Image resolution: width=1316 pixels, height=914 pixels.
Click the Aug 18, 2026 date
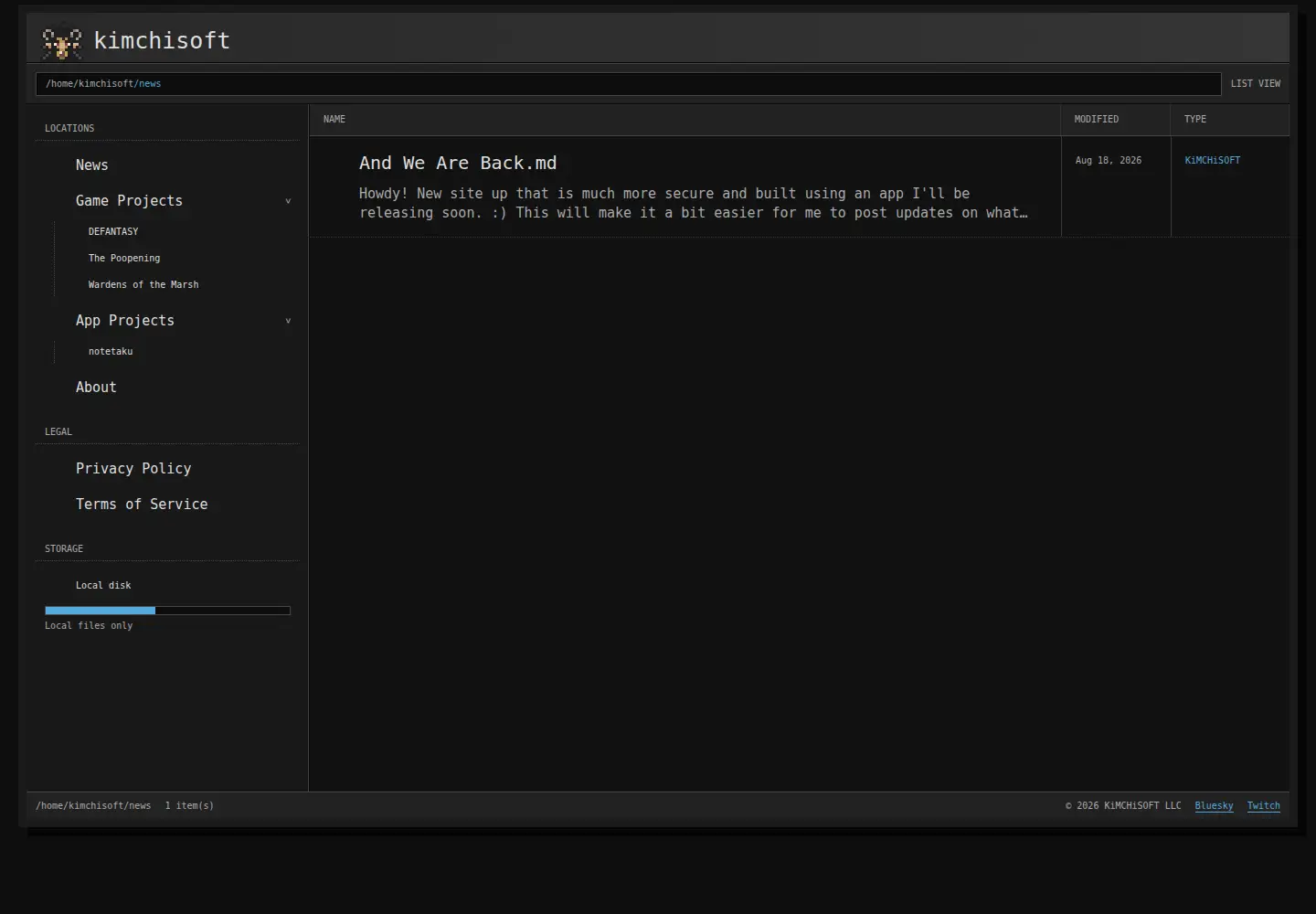(1109, 161)
